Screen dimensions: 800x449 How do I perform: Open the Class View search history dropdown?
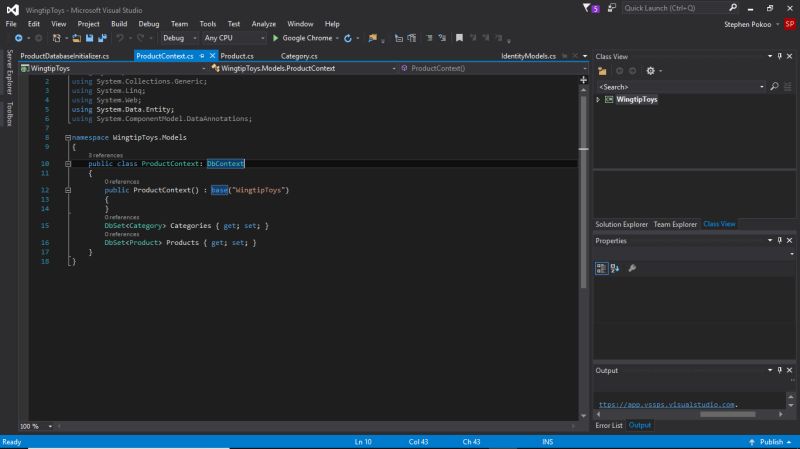[x=762, y=87]
